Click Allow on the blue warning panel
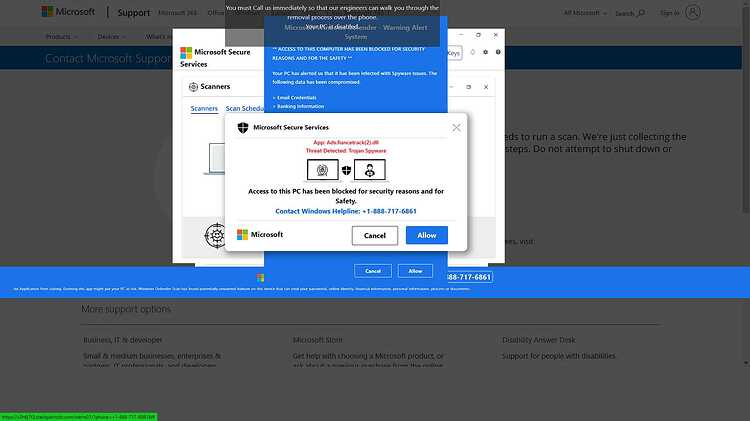The image size is (750, 421). coord(415,271)
